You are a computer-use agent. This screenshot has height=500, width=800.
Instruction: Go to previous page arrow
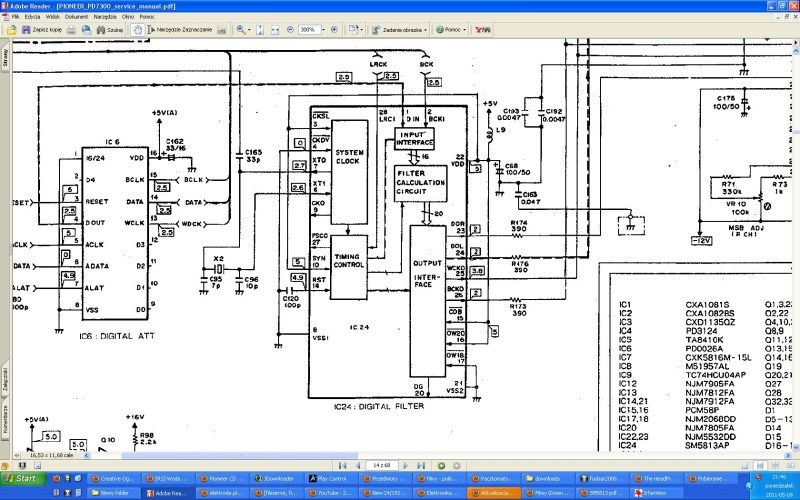358,465
